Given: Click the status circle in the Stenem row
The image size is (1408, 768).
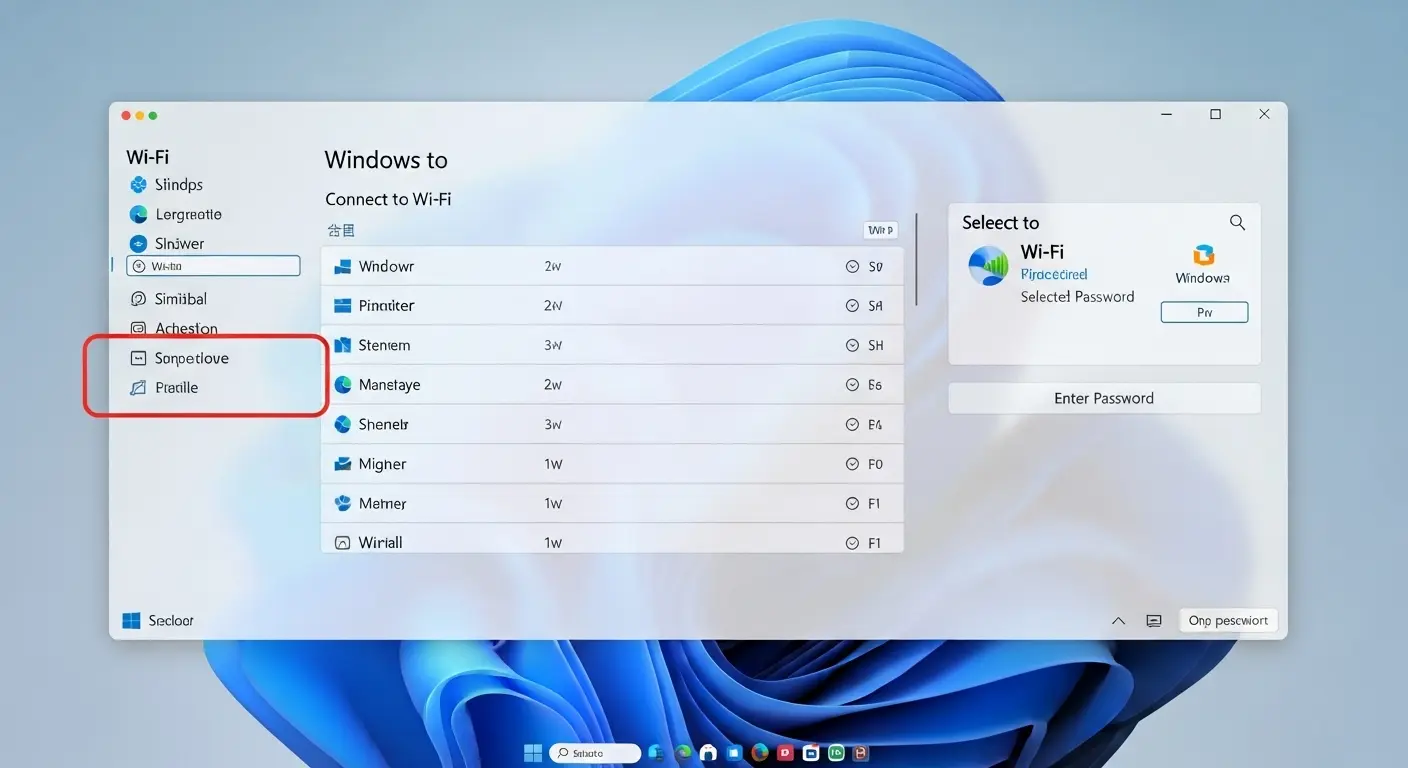Looking at the screenshot, I should click(853, 345).
